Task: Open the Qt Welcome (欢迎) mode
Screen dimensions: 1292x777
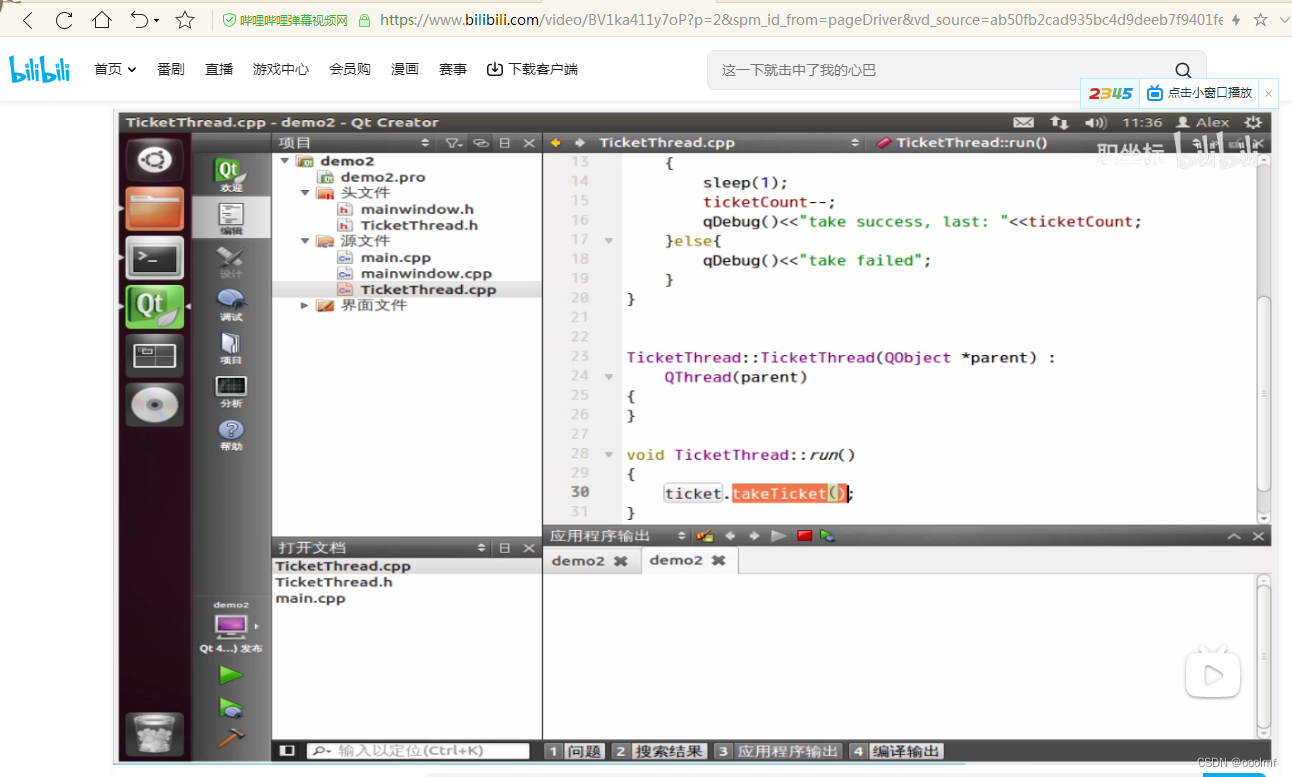Action: [x=231, y=174]
